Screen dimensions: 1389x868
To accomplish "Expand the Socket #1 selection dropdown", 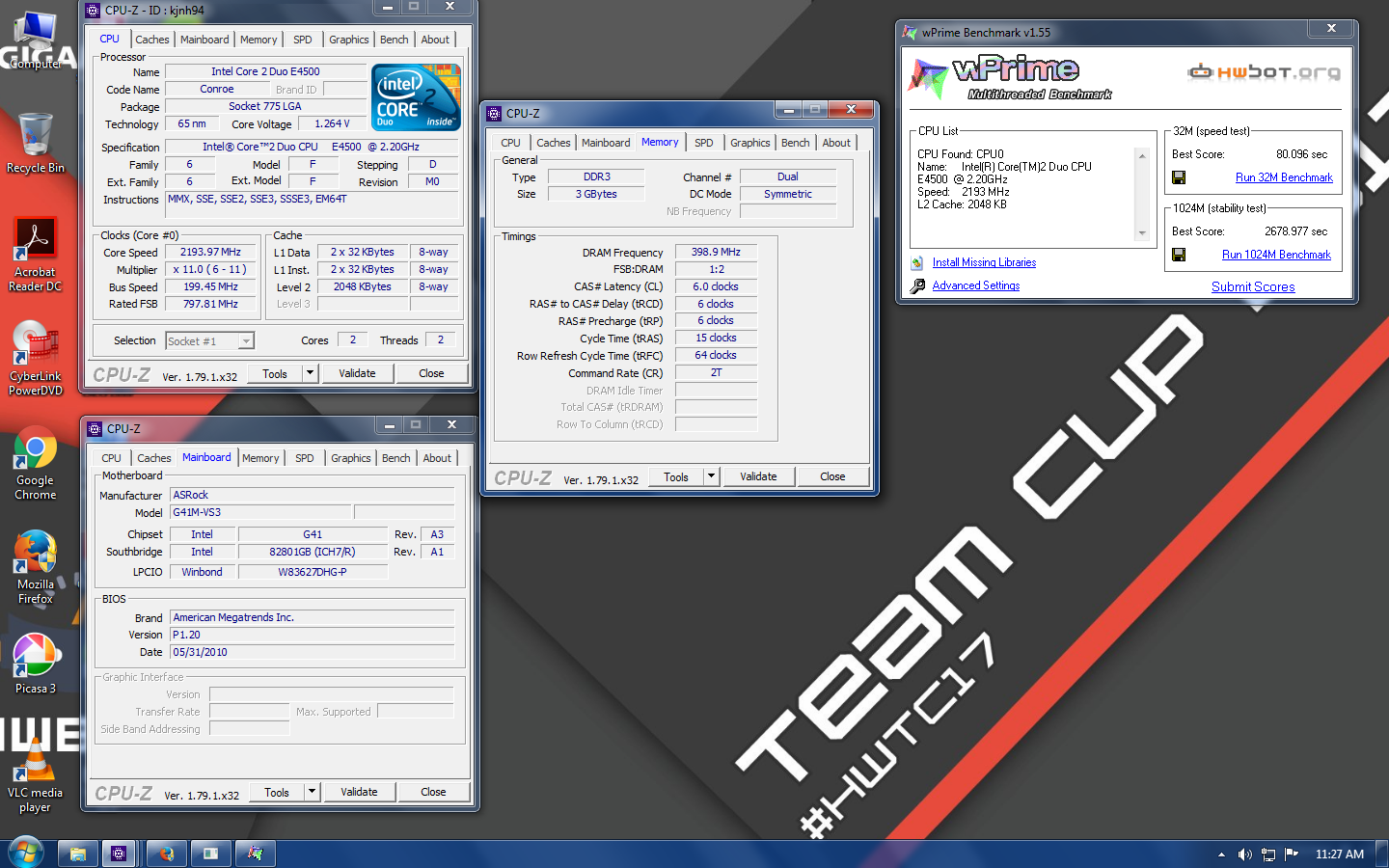I will coord(247,340).
